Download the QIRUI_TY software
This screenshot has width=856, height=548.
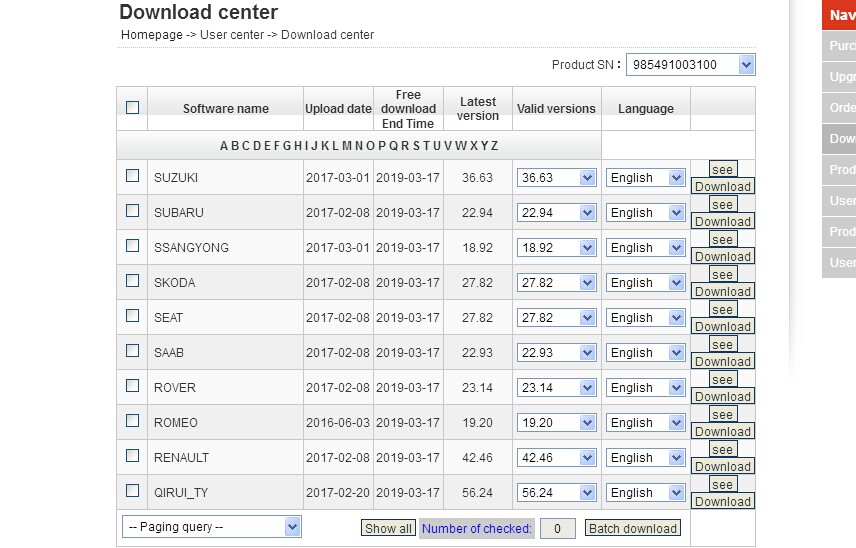tap(723, 502)
